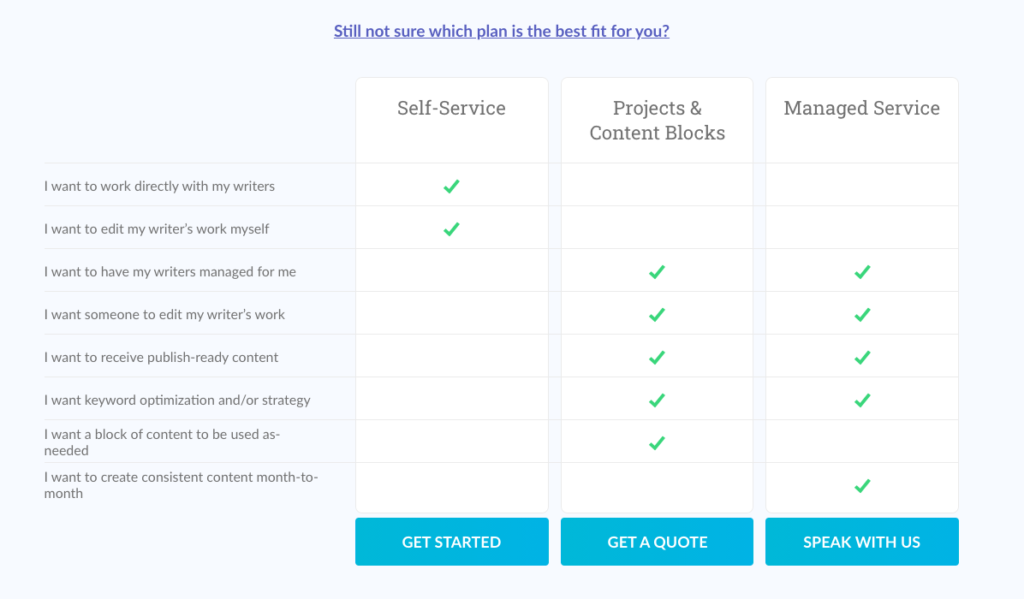Toggle the managed writers checkmark under Managed Service
The image size is (1024, 599).
(861, 271)
